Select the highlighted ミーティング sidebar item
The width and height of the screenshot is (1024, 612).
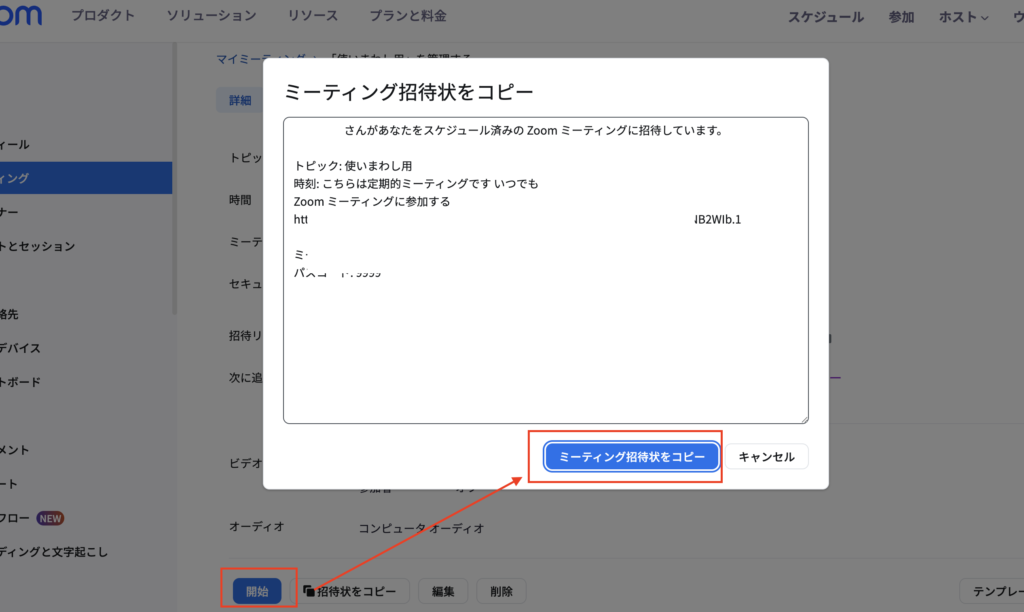[x=86, y=178]
